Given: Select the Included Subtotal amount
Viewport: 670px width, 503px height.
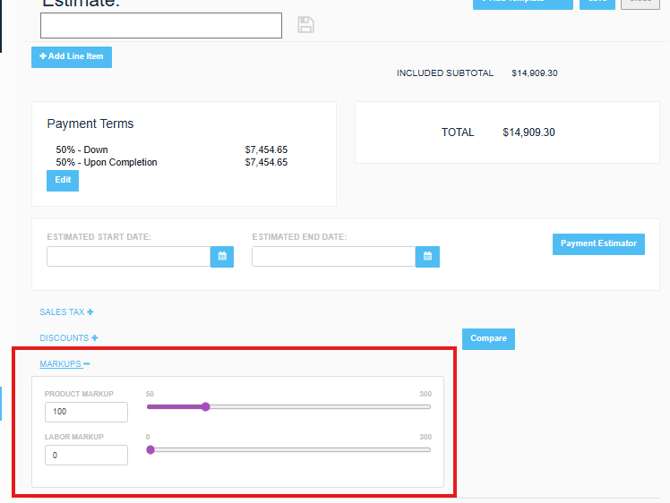Looking at the screenshot, I should tap(535, 73).
